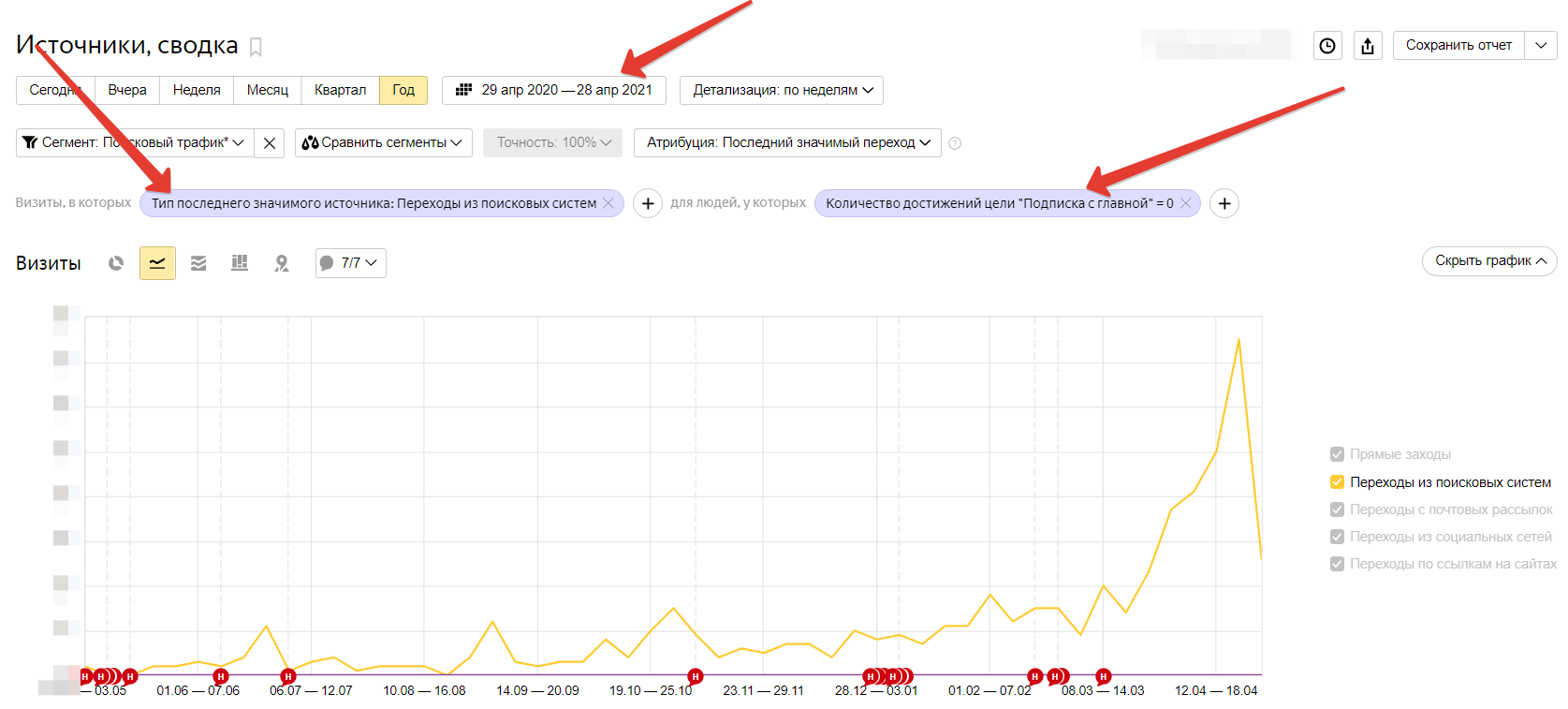Enable Переходы из социальных сетей series

[1337, 537]
